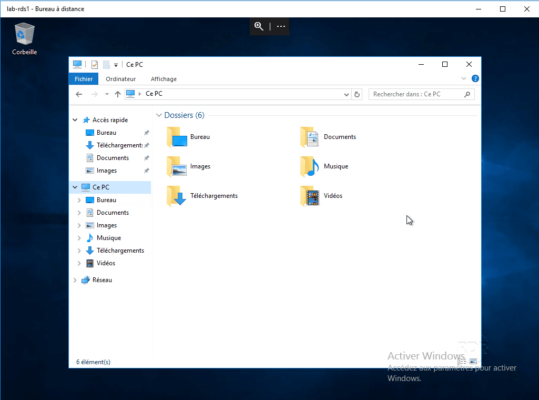Open the Ordinateur ribbon tab
The image size is (539, 400).
click(121, 79)
